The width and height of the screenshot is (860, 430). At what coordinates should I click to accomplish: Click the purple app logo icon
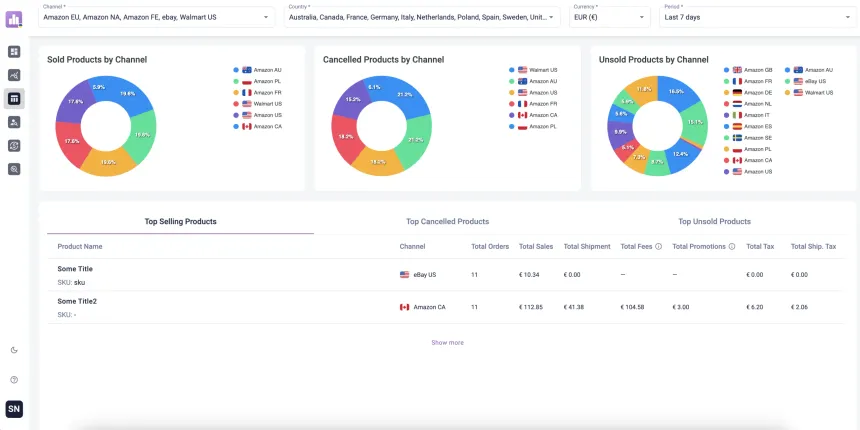(x=14, y=19)
